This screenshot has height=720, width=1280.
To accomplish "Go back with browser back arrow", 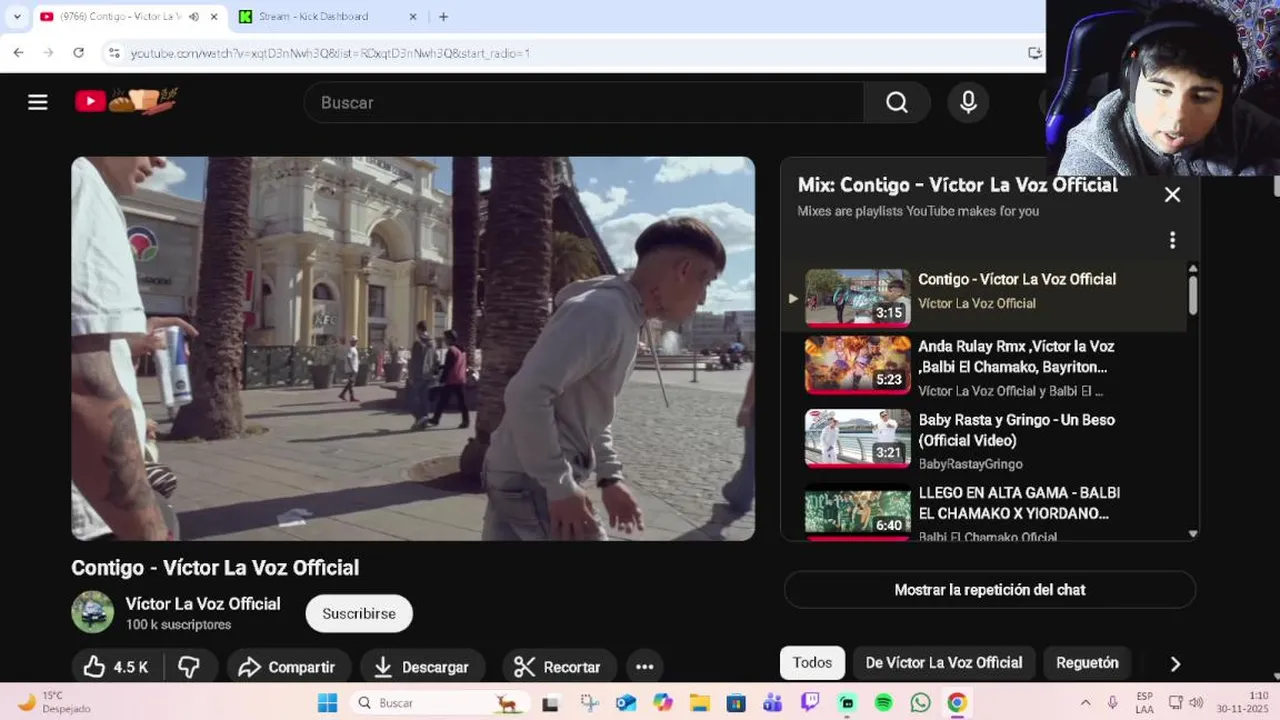I will 19,53.
